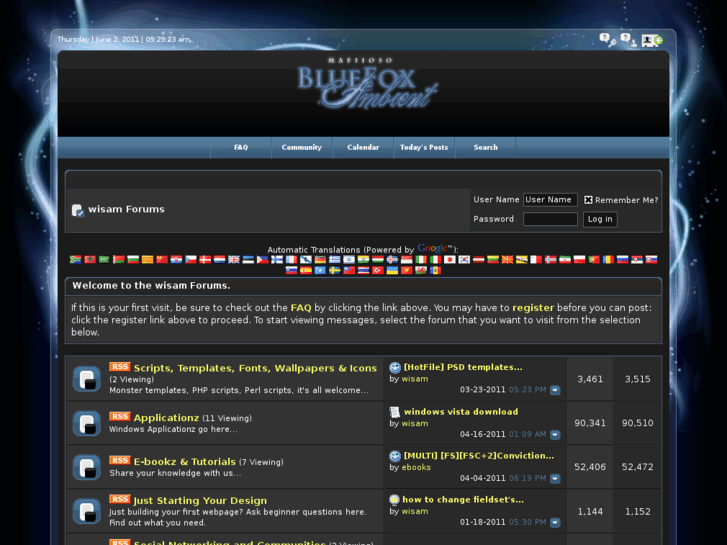Click the register new user icon

[652, 40]
